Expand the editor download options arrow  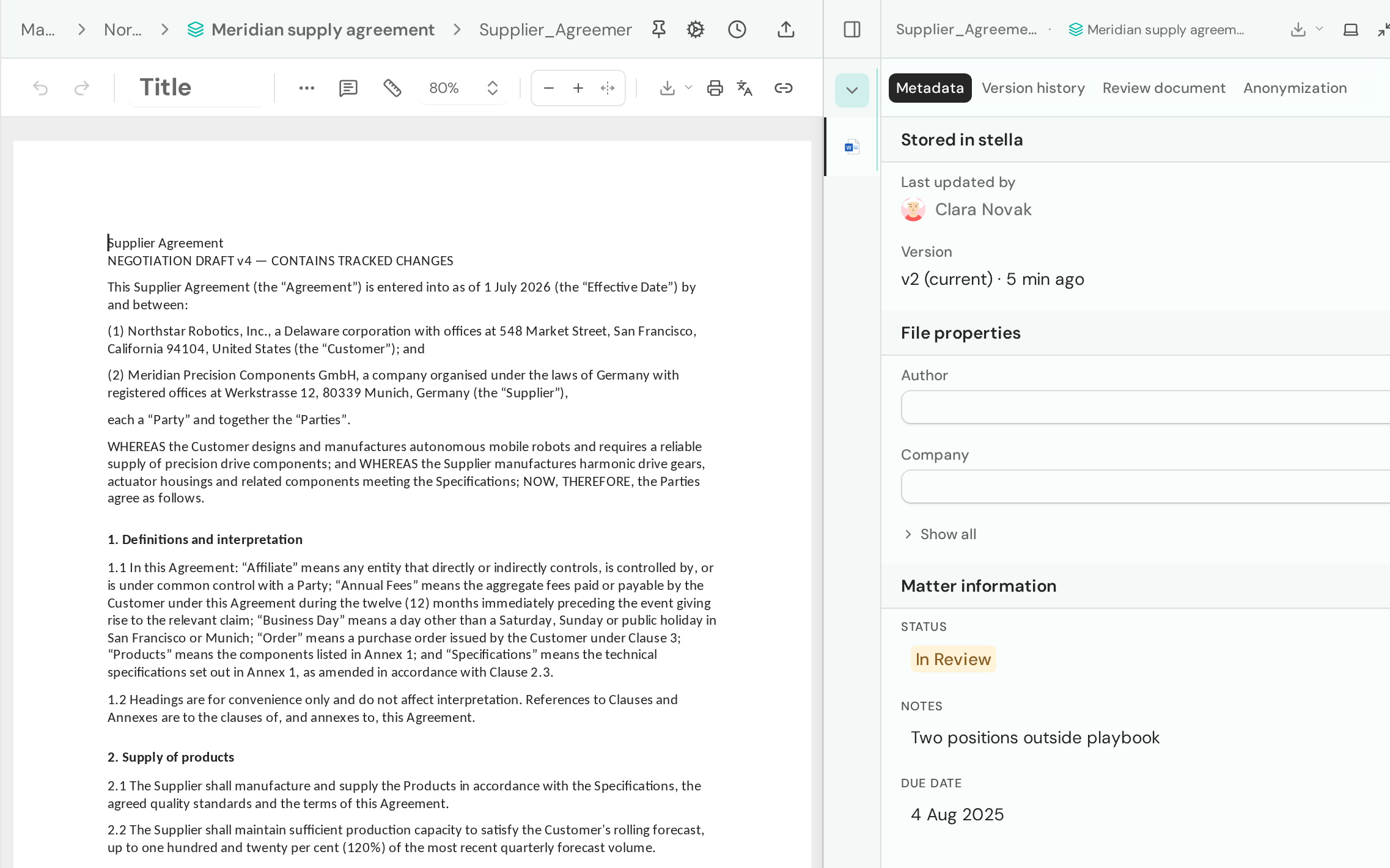coord(688,87)
